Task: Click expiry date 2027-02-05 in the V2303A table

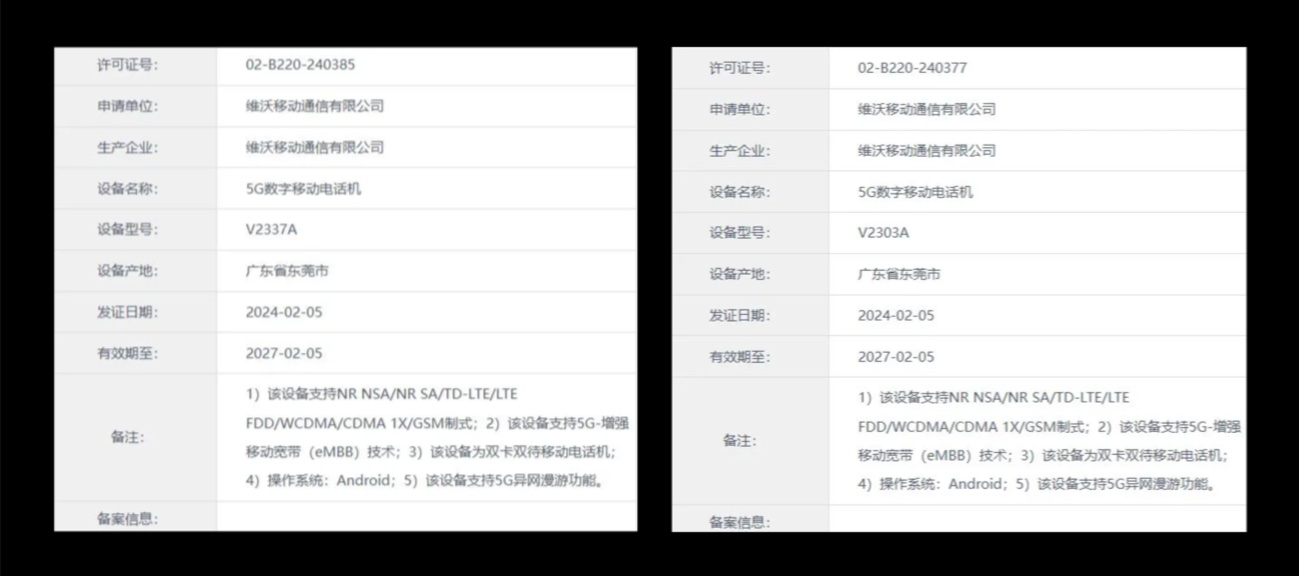Action: point(896,356)
